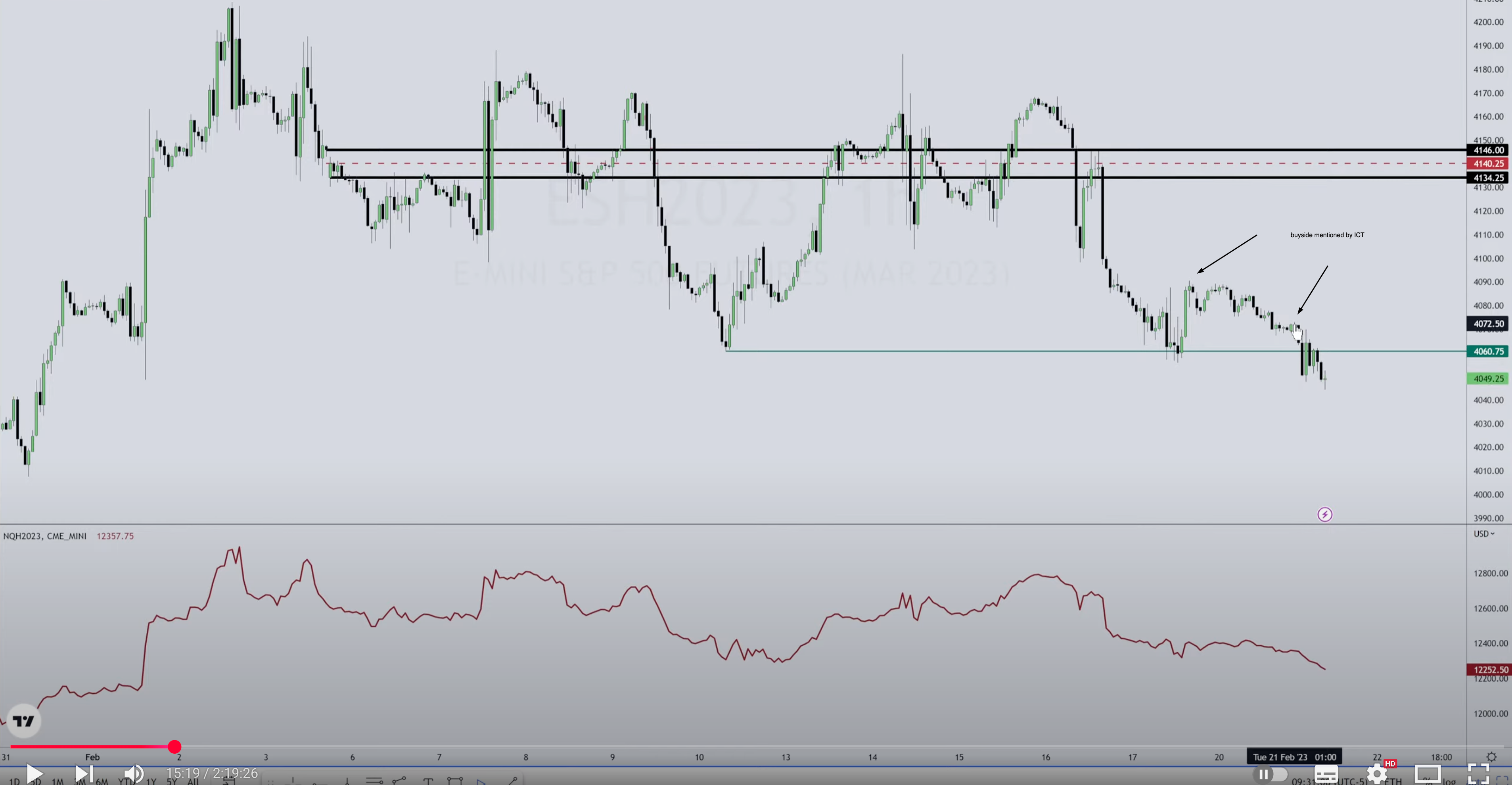
Task: Mute the video volume
Action: [134, 773]
